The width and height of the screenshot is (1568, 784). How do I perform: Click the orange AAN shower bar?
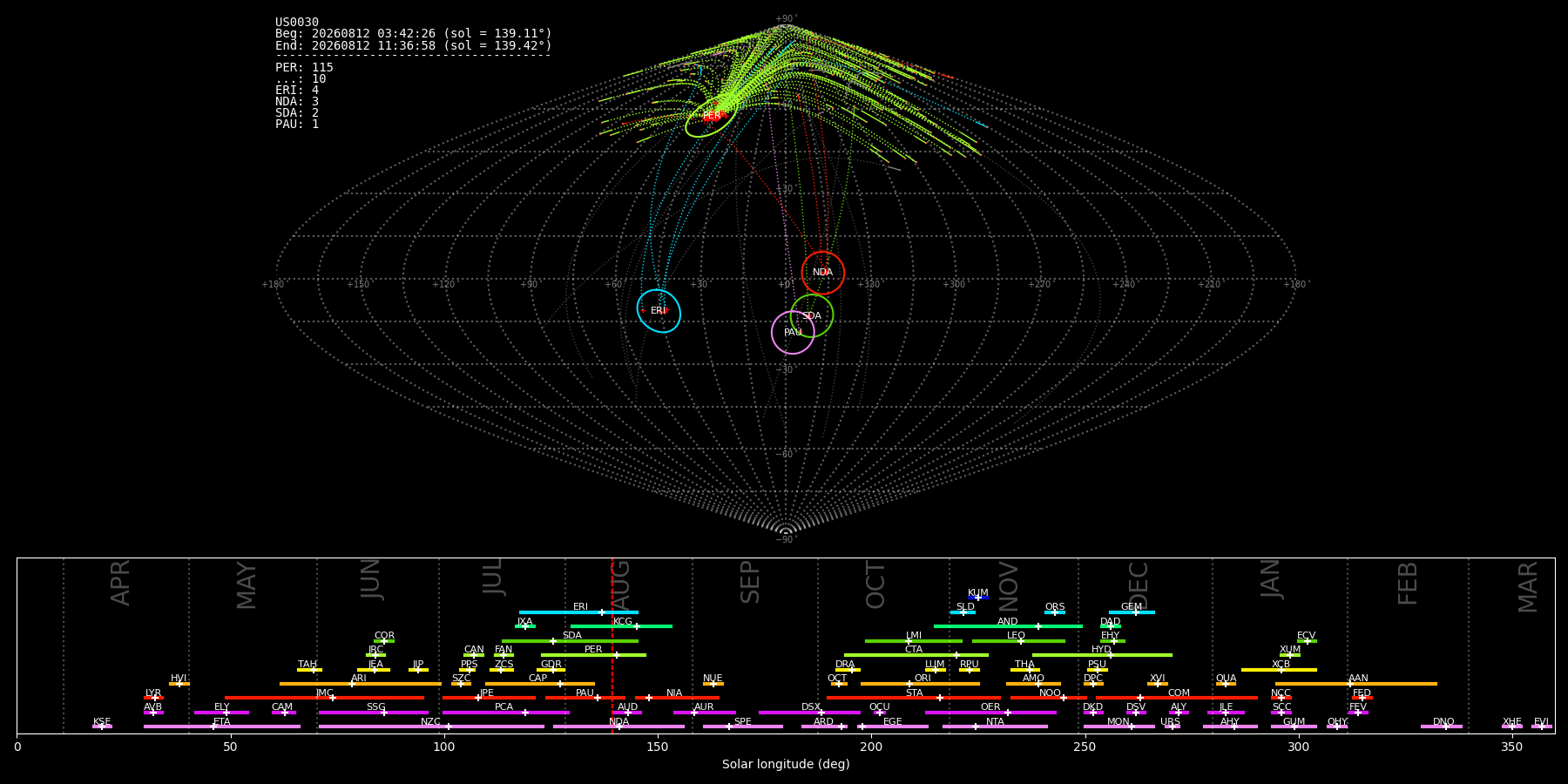[x=1356, y=684]
